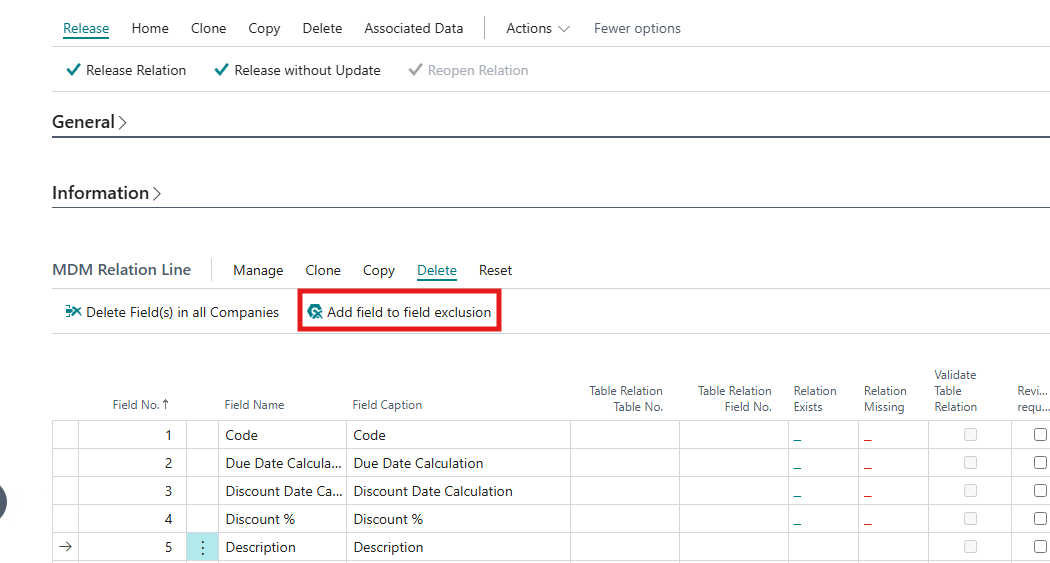Click the Delete Field(s) in all Companies icon

coord(73,312)
